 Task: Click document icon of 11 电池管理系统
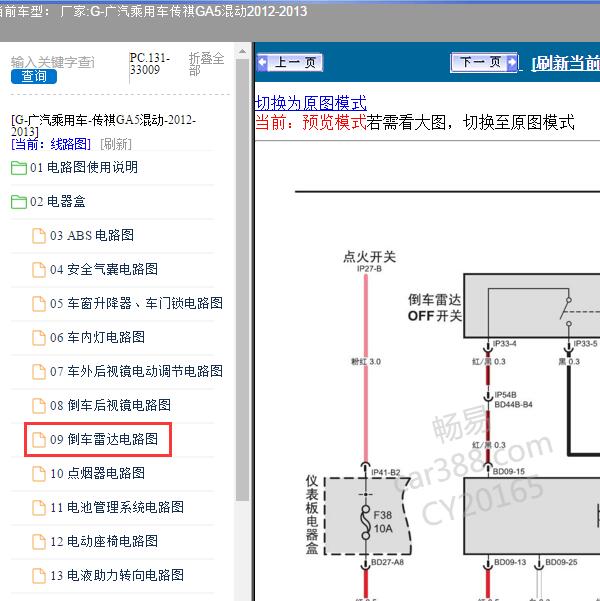click(39, 507)
